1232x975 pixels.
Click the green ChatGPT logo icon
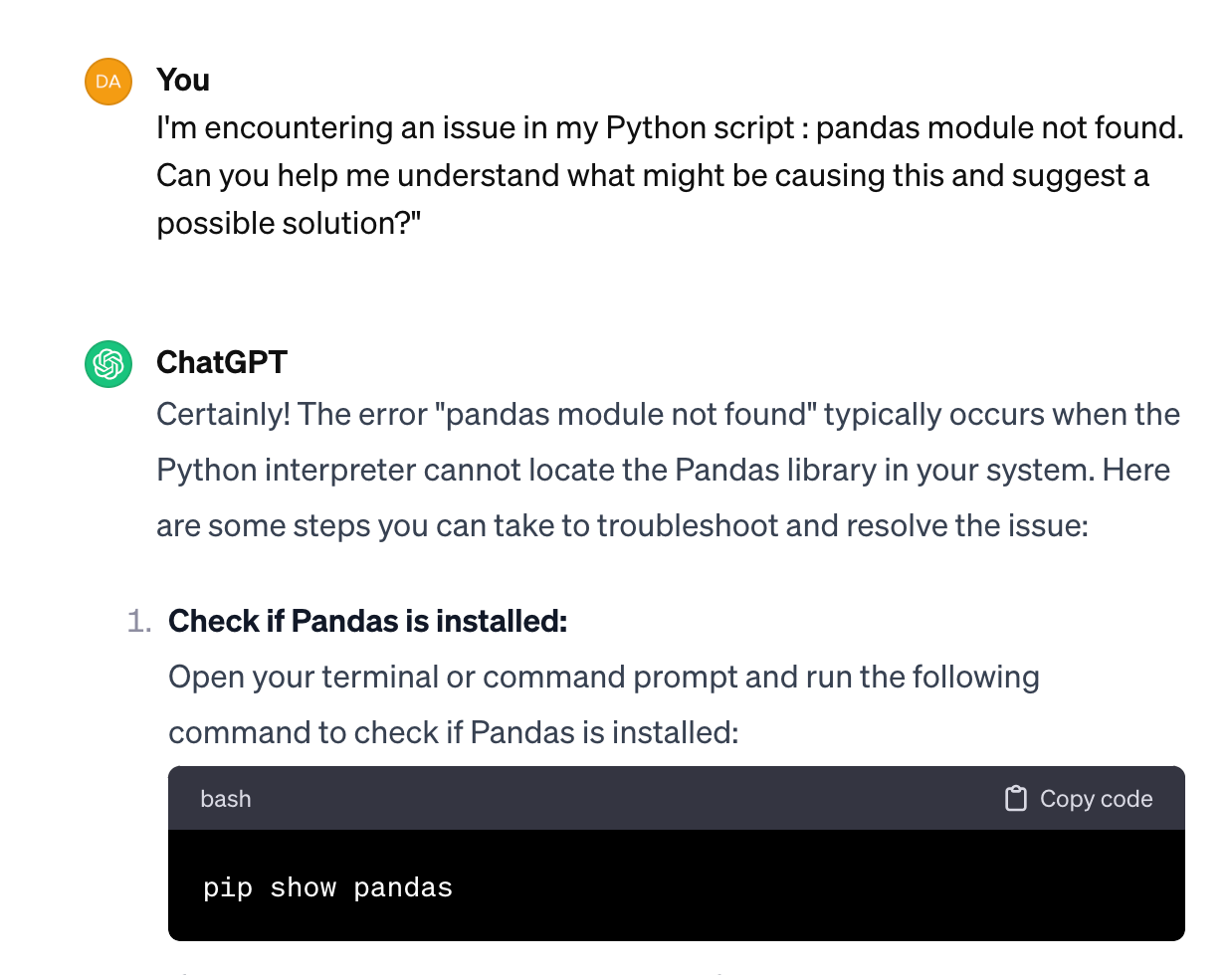[108, 364]
